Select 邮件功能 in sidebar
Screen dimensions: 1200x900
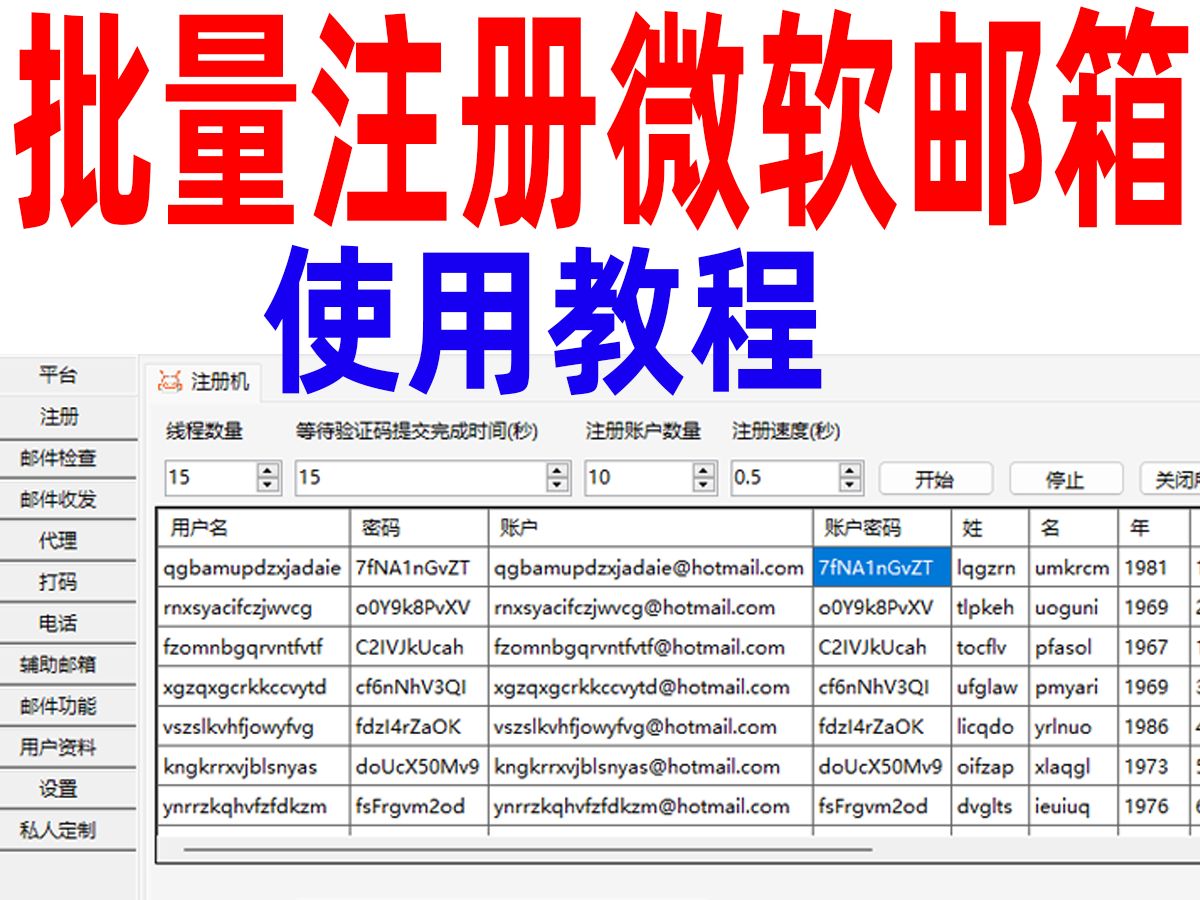click(58, 706)
